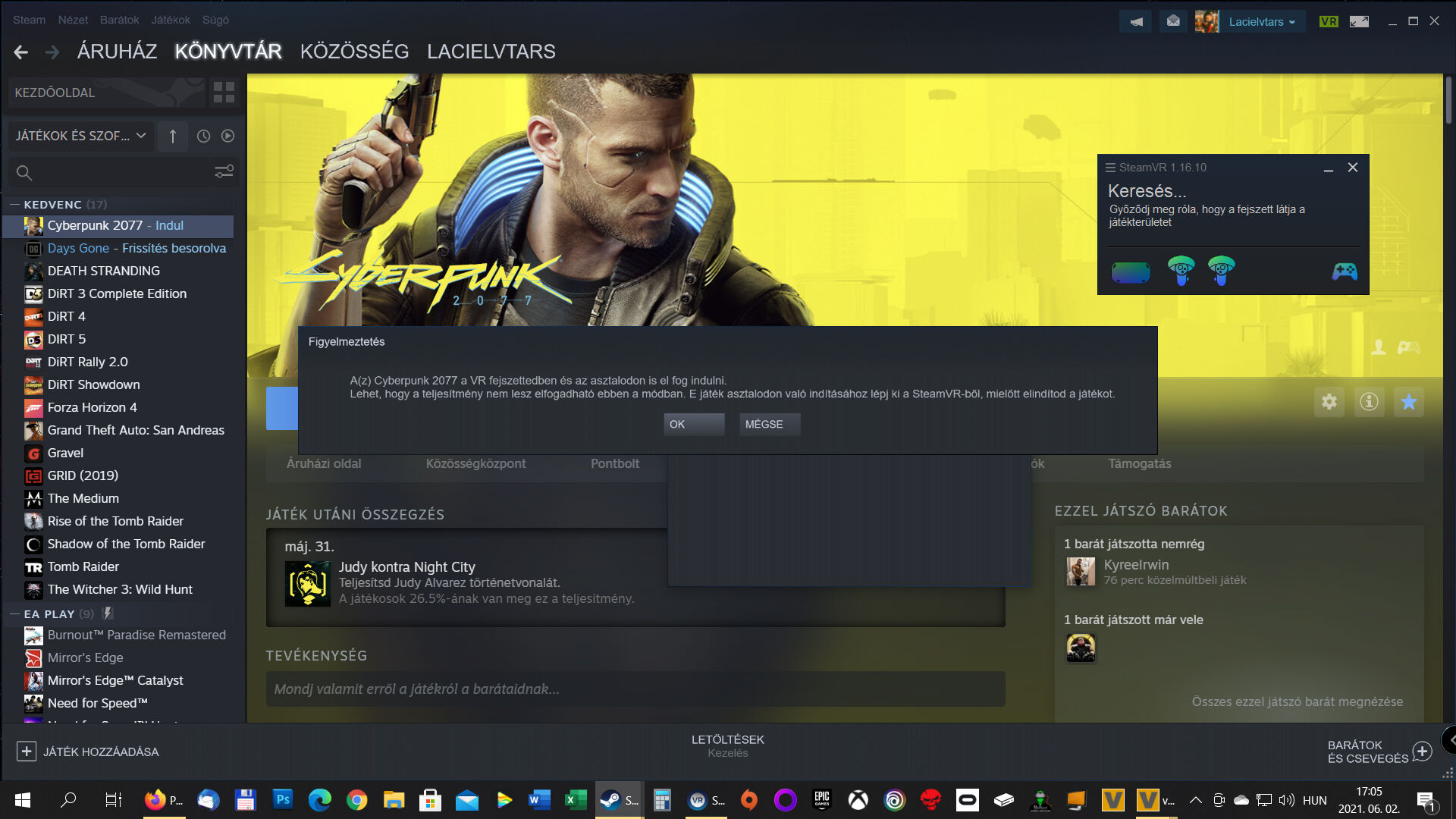The image size is (1456, 819).
Task: Minimize the SteamVR window
Action: pos(1329,168)
